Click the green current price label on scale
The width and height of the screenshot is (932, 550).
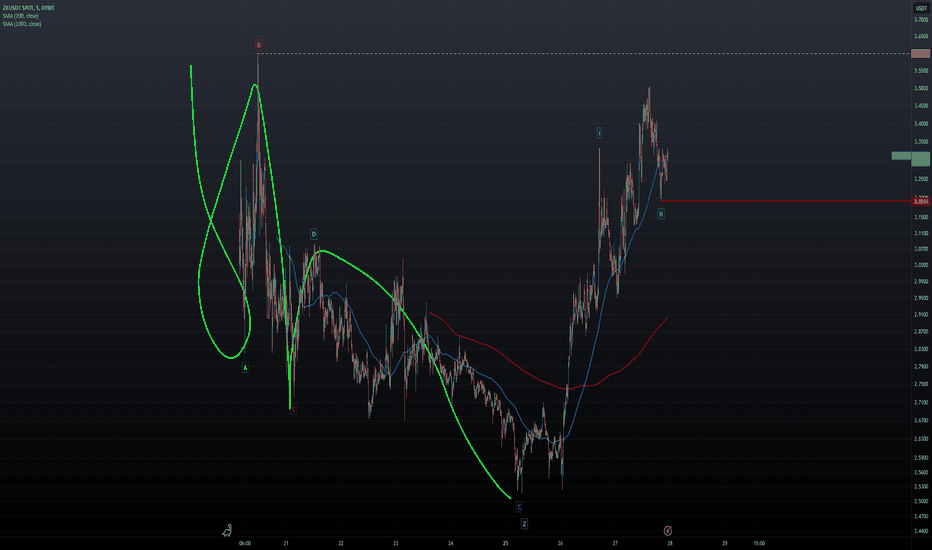[921, 159]
